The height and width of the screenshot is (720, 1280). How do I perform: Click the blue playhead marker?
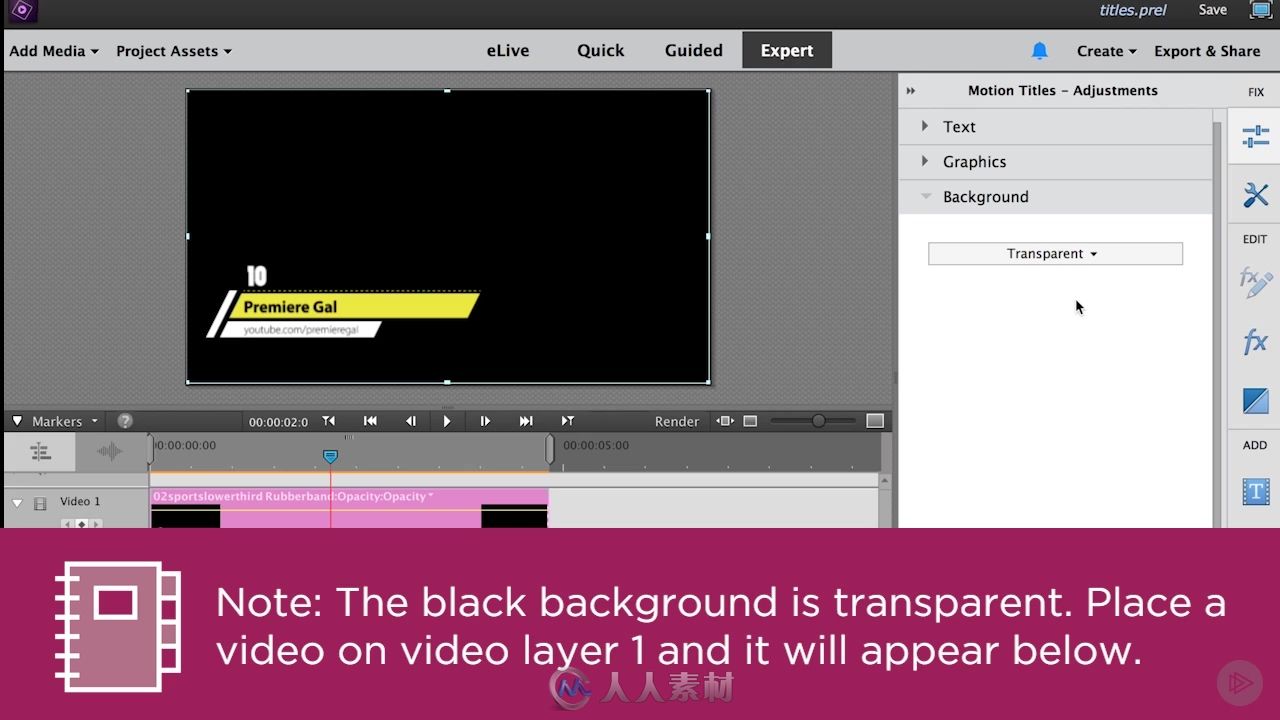pyautogui.click(x=330, y=456)
